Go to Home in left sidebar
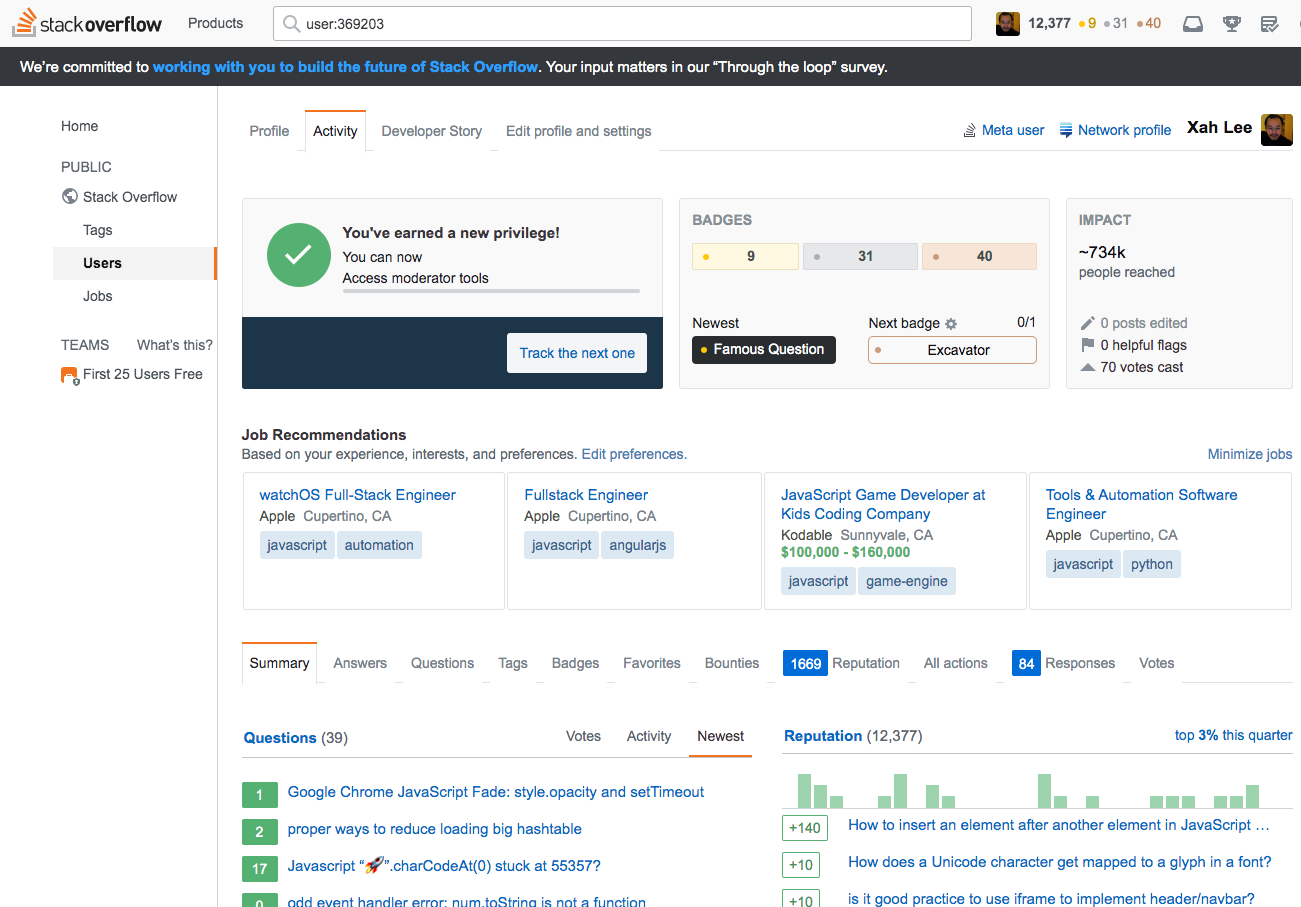This screenshot has height=907, width=1301. pyautogui.click(x=79, y=126)
